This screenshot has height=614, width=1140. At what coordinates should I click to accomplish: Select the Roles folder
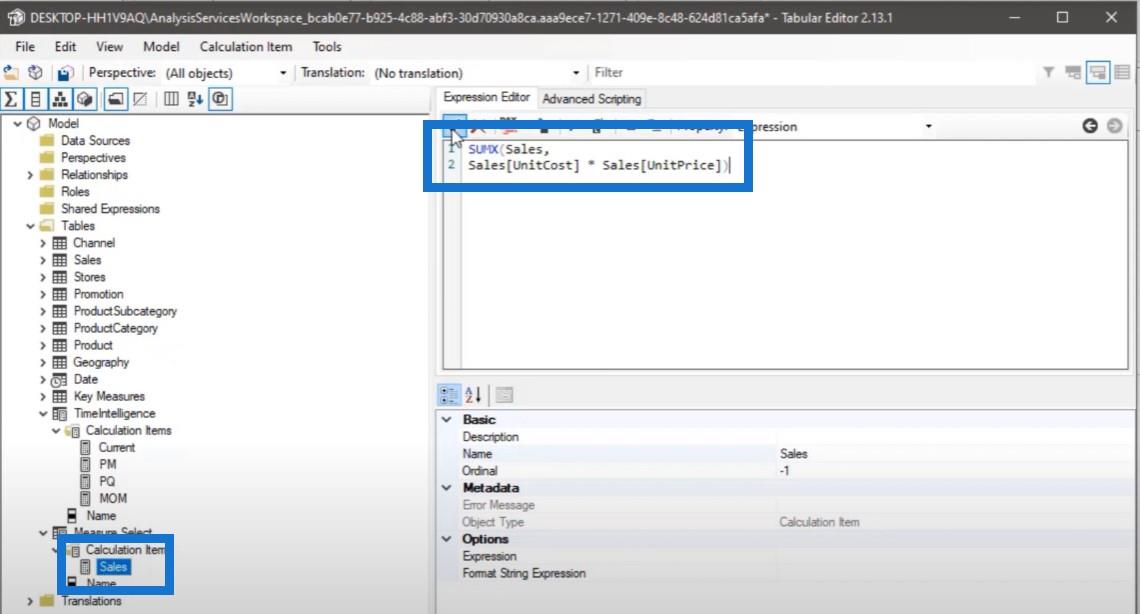click(x=75, y=192)
